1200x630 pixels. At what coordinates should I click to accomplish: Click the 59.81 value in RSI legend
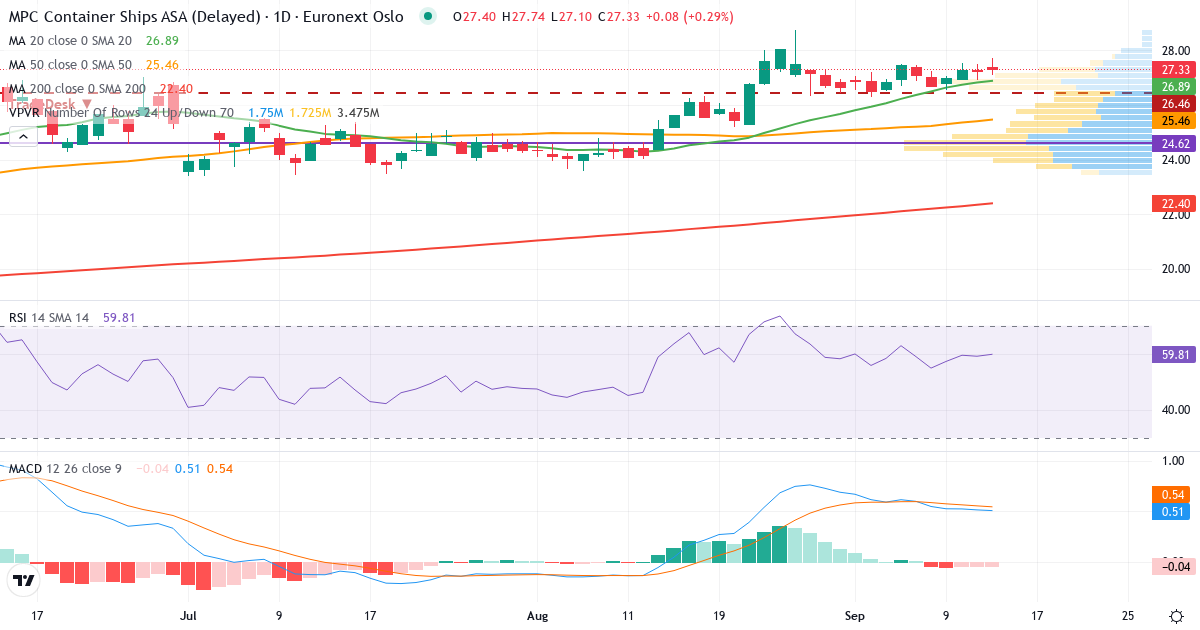(119, 317)
